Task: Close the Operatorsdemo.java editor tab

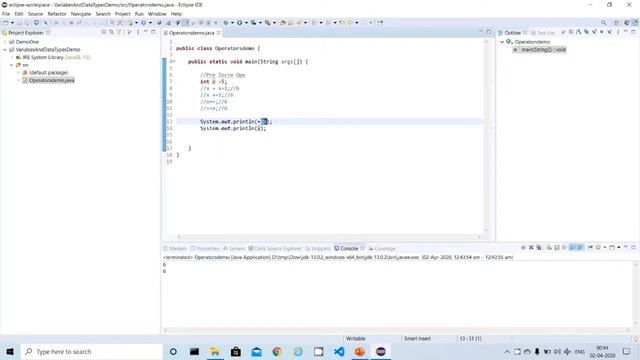Action: [219, 33]
